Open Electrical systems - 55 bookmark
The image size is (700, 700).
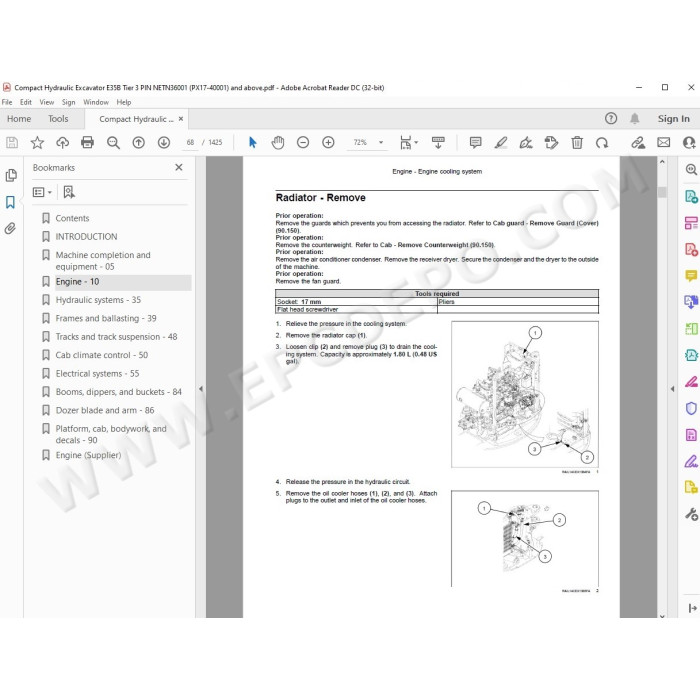click(x=97, y=374)
